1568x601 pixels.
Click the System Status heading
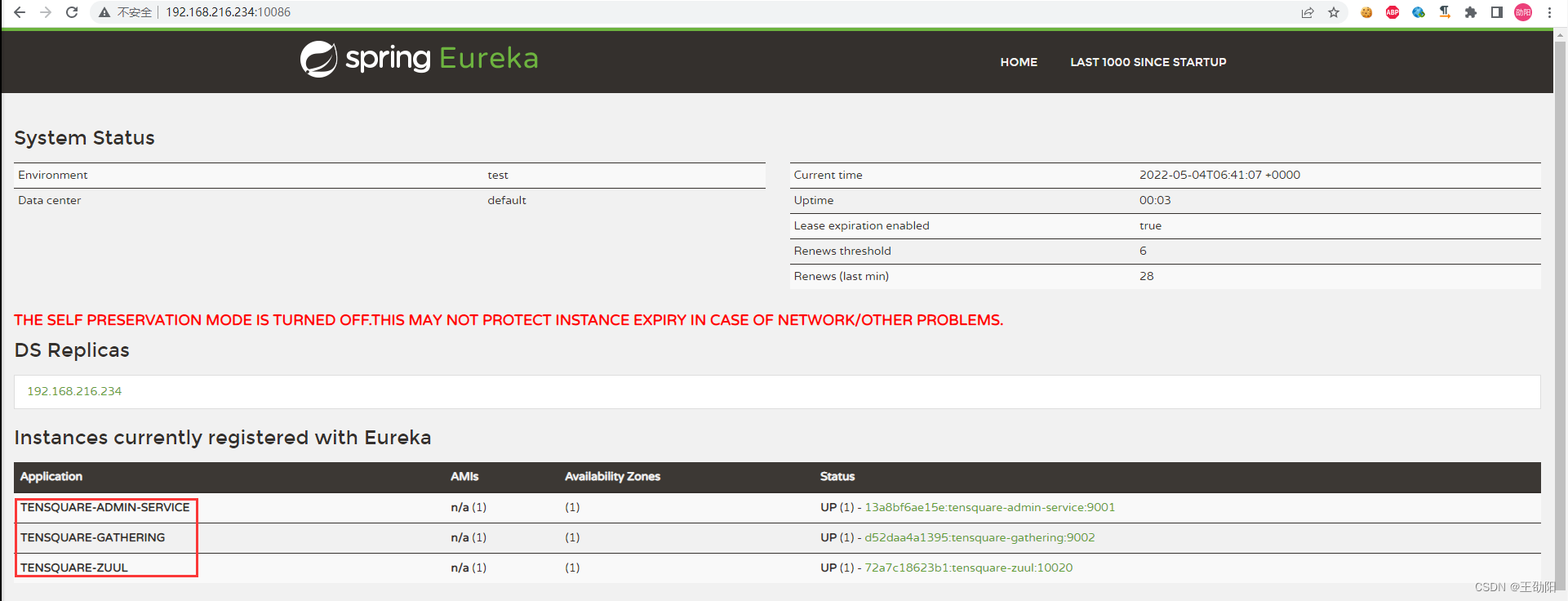click(x=84, y=138)
